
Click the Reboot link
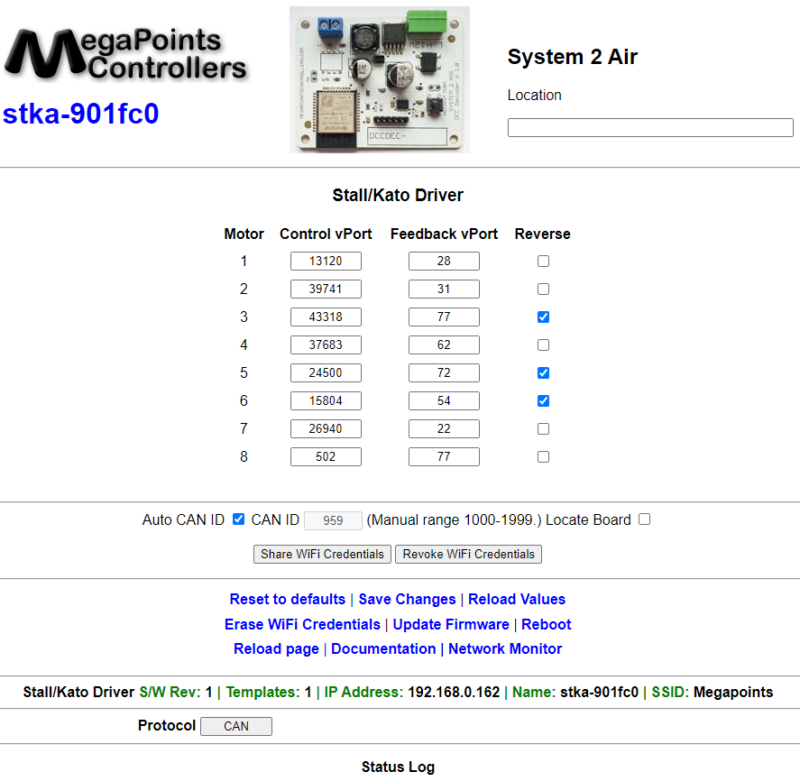[546, 624]
